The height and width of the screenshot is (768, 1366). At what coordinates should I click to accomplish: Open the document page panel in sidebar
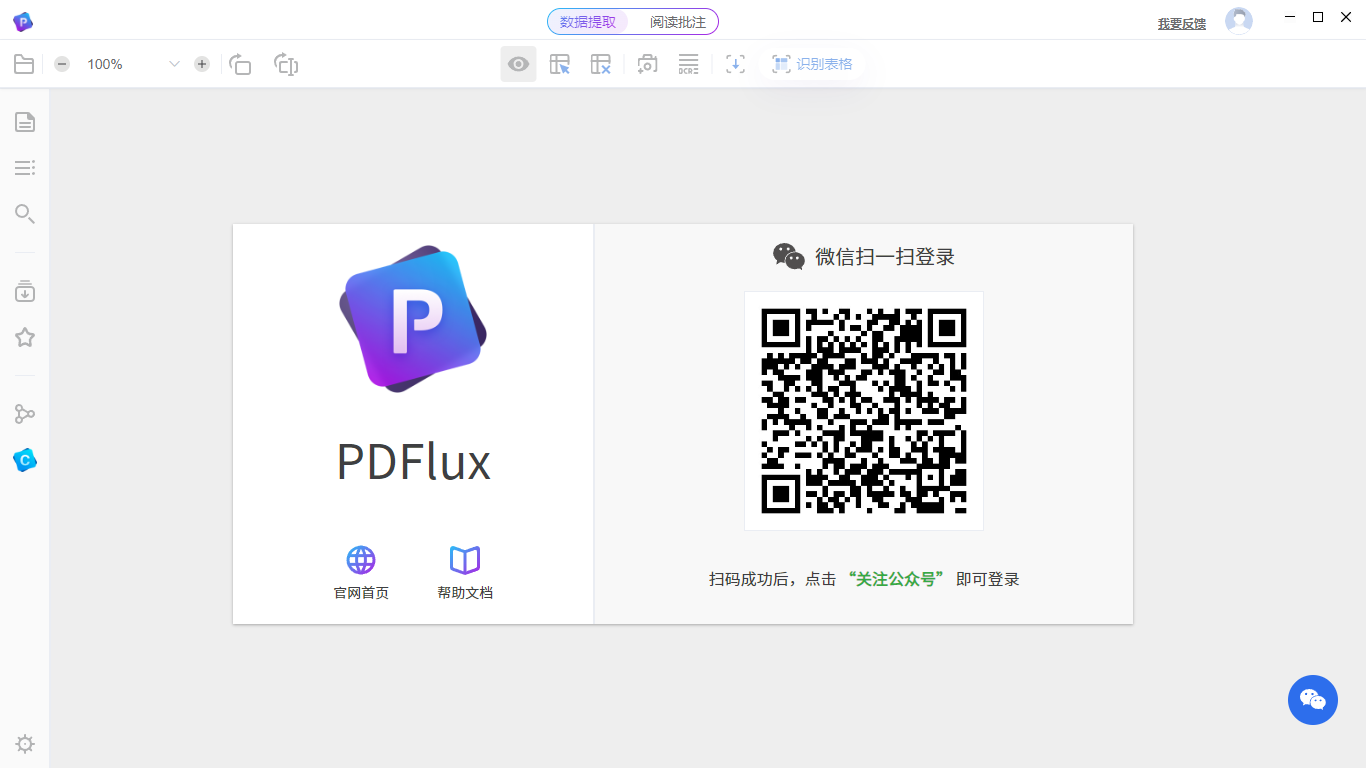point(25,122)
